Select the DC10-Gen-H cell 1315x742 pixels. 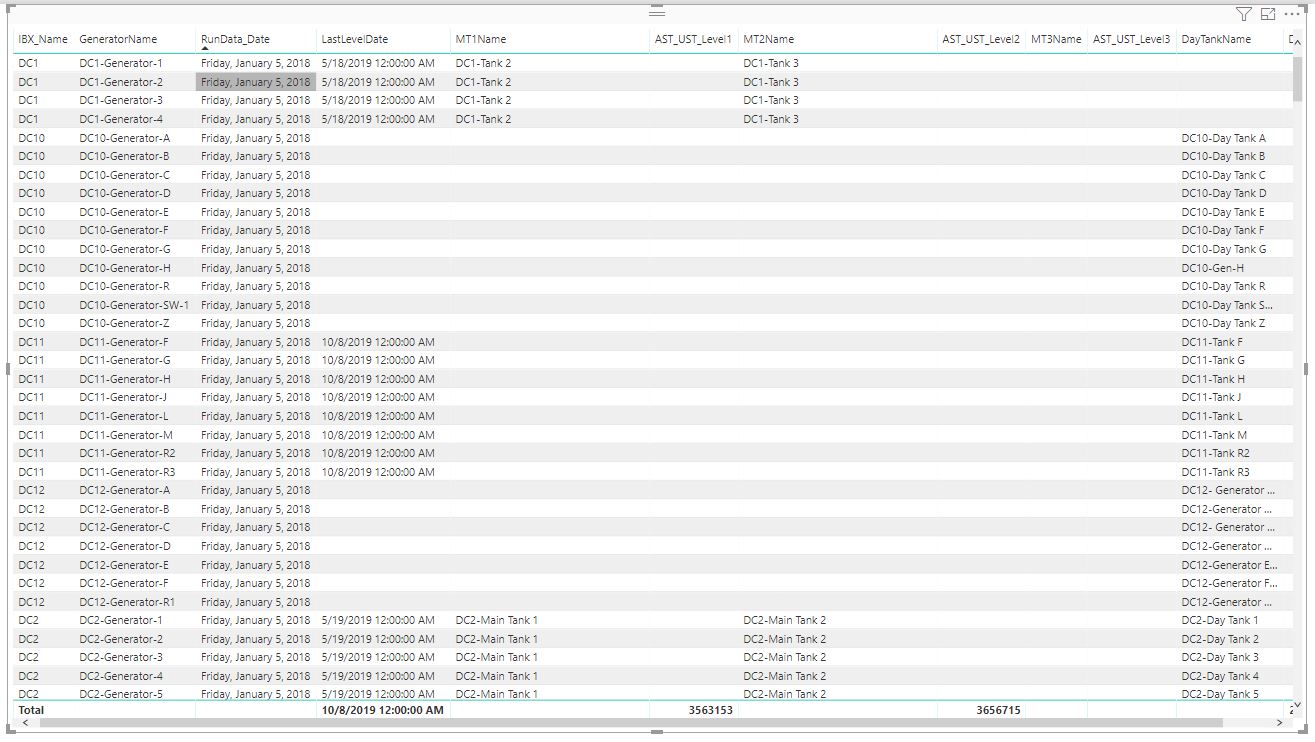[1213, 268]
